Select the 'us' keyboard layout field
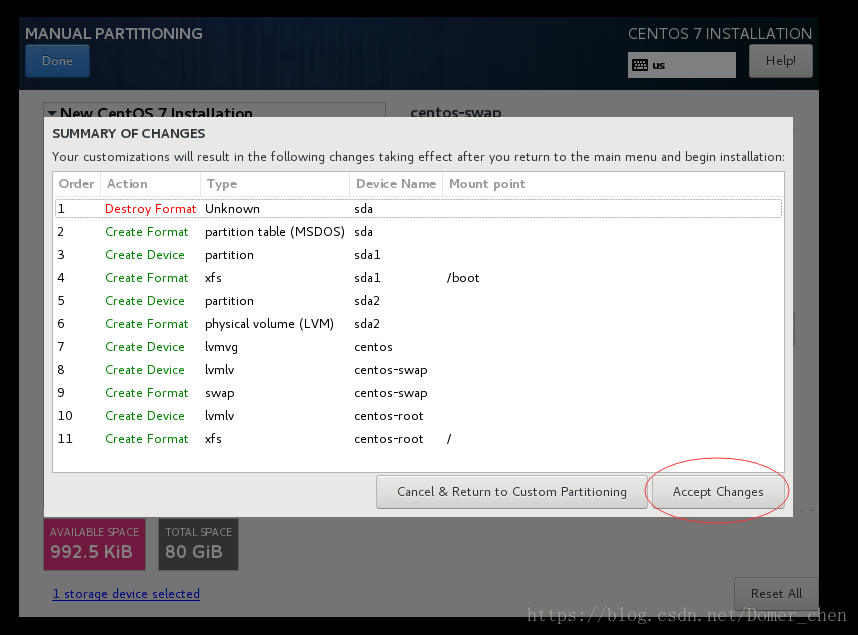This screenshot has height=635, width=858. (681, 65)
